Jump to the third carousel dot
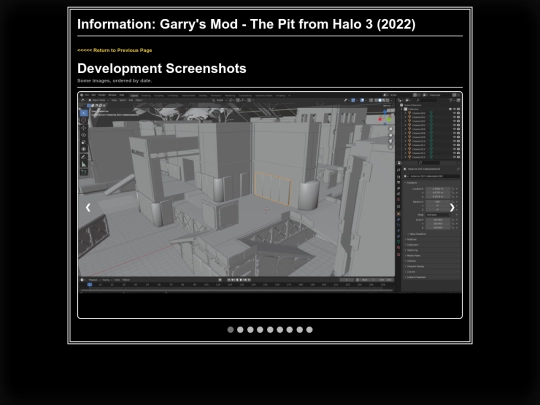Screen dimensions: 540x405 pos(250,330)
